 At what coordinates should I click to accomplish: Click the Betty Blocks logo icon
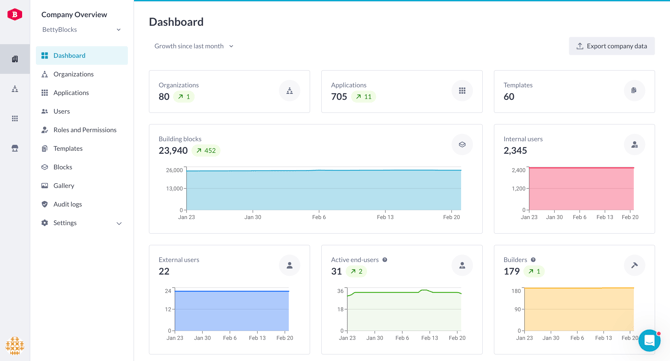(x=15, y=14)
